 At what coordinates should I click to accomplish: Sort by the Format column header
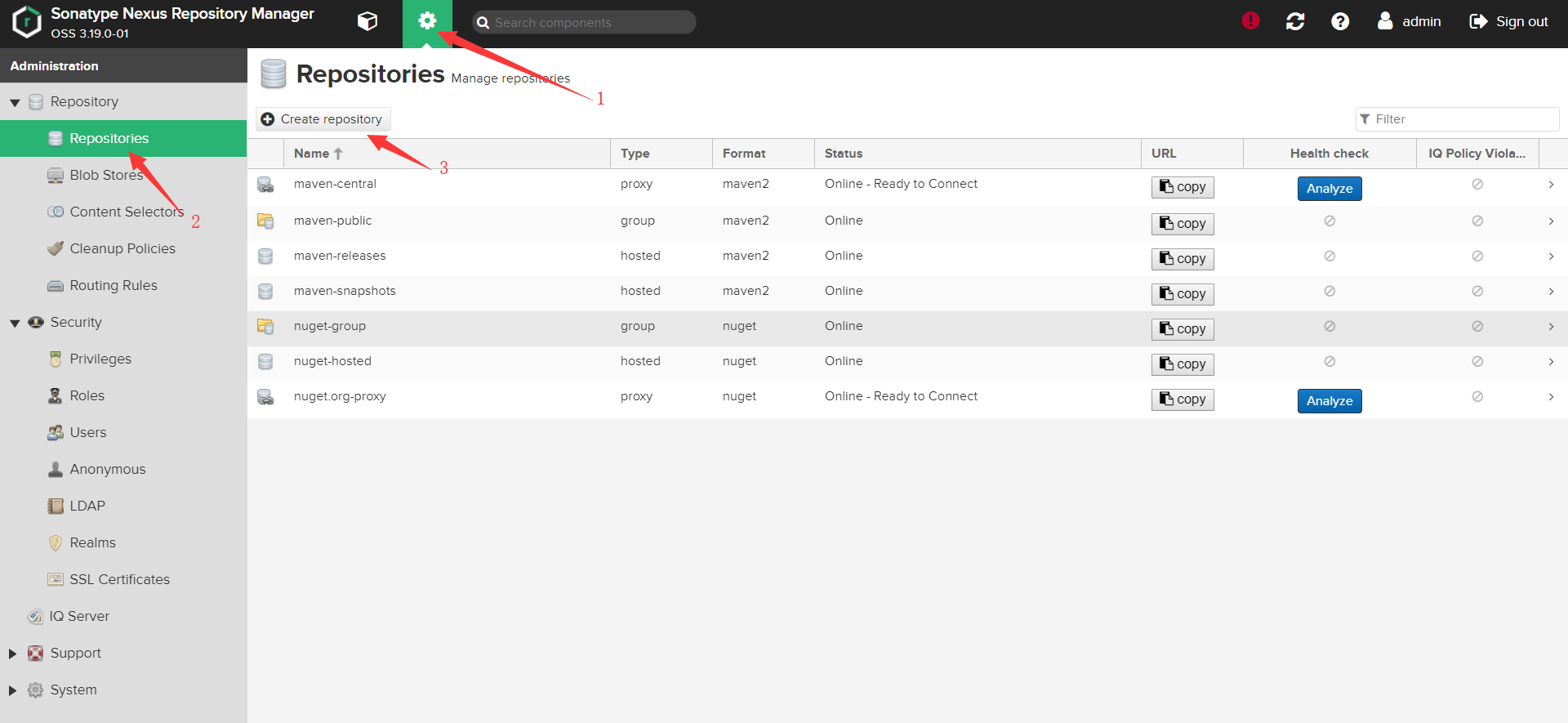pyautogui.click(x=764, y=154)
